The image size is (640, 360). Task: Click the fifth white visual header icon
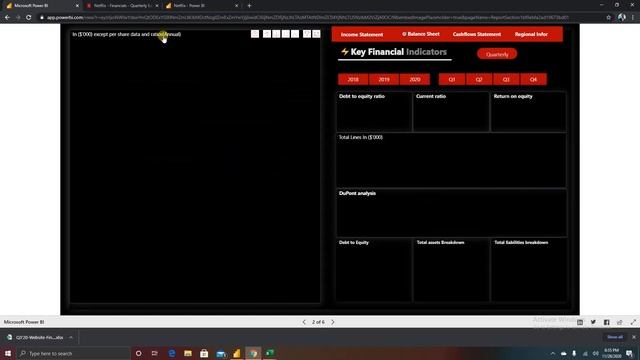(x=295, y=34)
